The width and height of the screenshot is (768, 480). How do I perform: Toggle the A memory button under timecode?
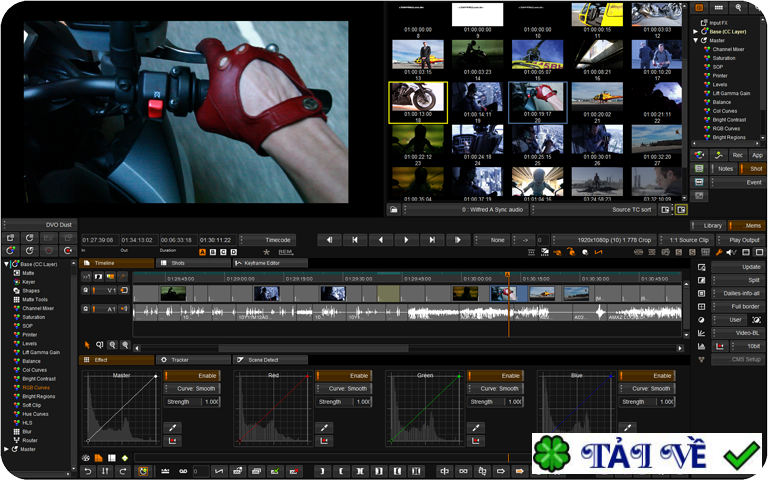202,252
